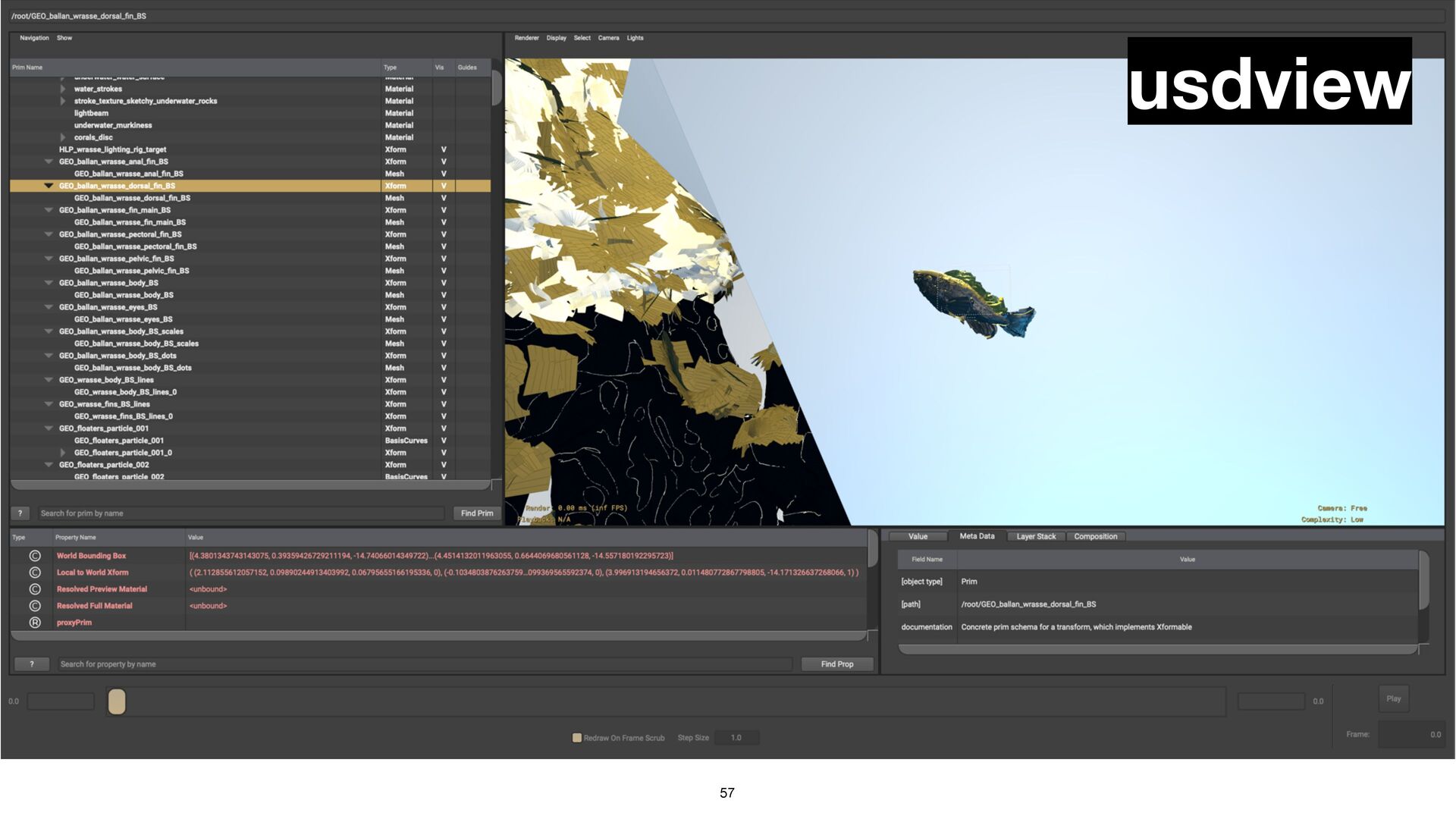Collapse GEO_floaters_particle_002 Xform
The height and width of the screenshot is (819, 1456).
pyautogui.click(x=49, y=465)
